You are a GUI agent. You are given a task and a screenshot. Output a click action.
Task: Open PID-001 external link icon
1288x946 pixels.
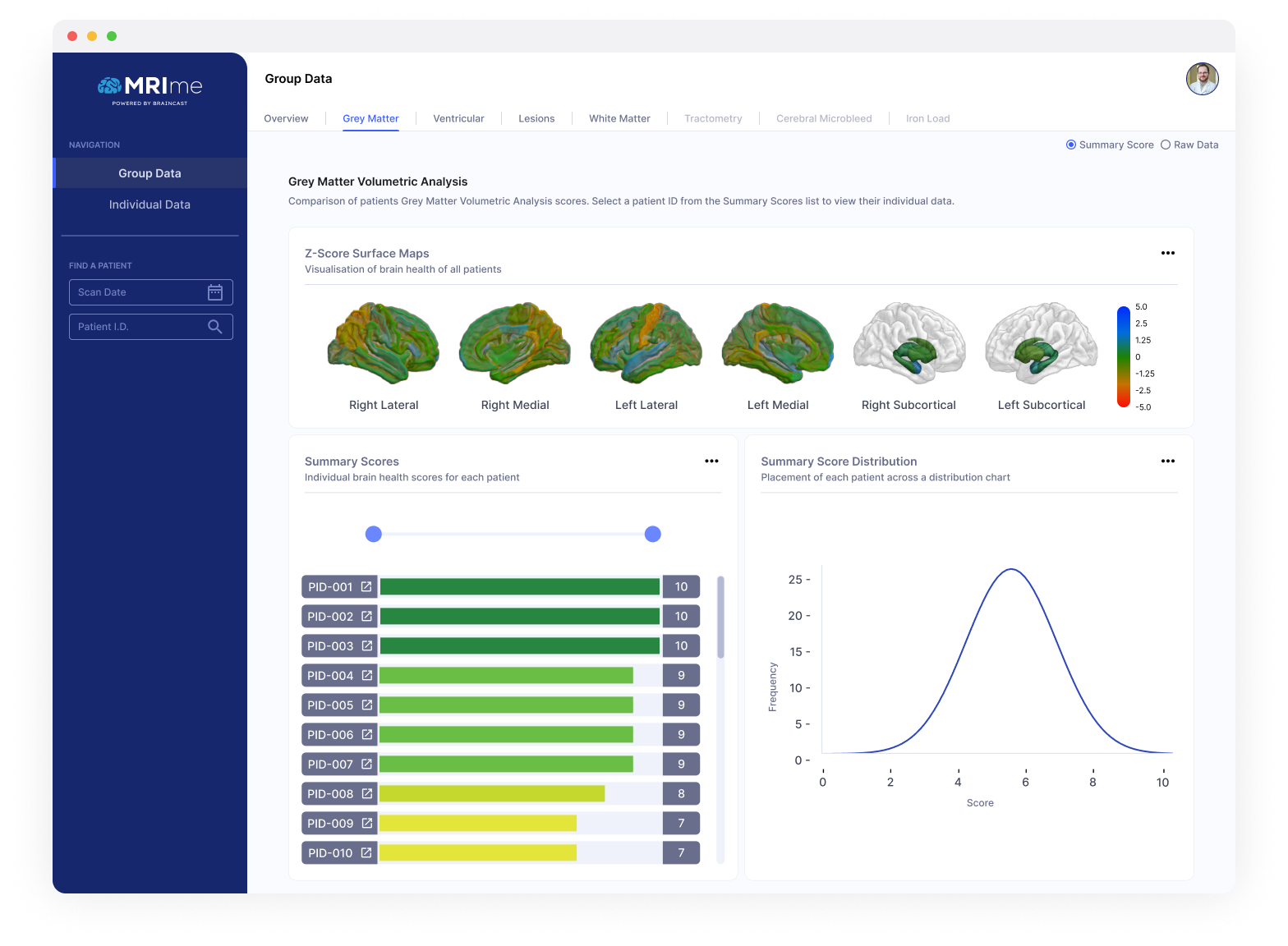pos(366,587)
